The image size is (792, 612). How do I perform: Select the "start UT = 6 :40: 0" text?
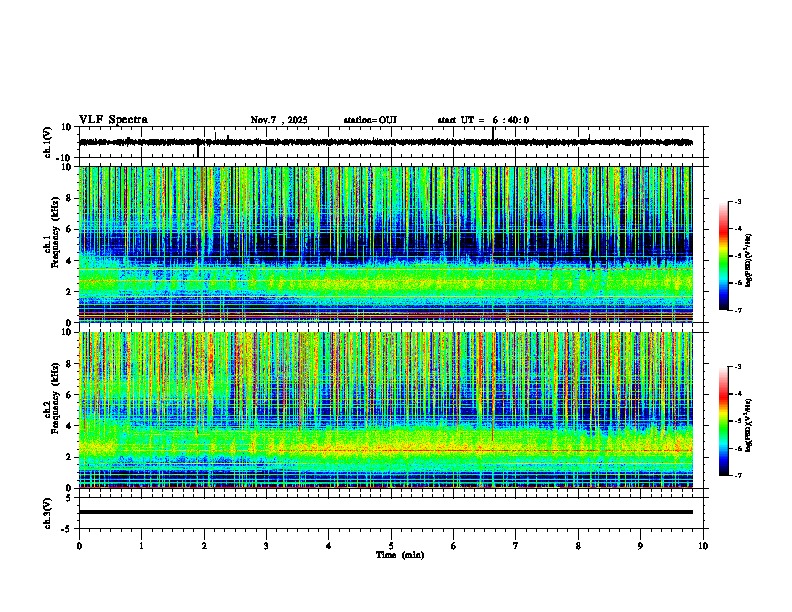pyautogui.click(x=483, y=120)
